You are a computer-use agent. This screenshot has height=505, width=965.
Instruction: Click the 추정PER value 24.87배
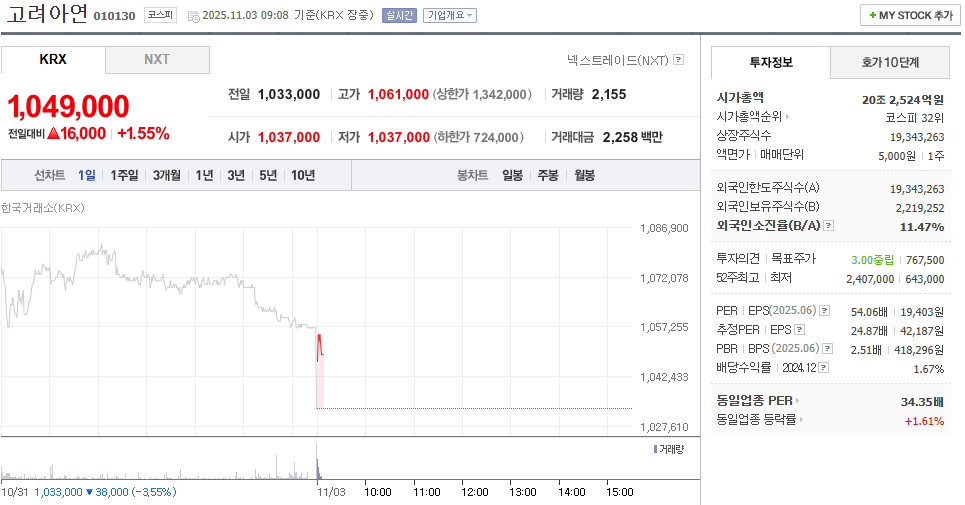[869, 332]
